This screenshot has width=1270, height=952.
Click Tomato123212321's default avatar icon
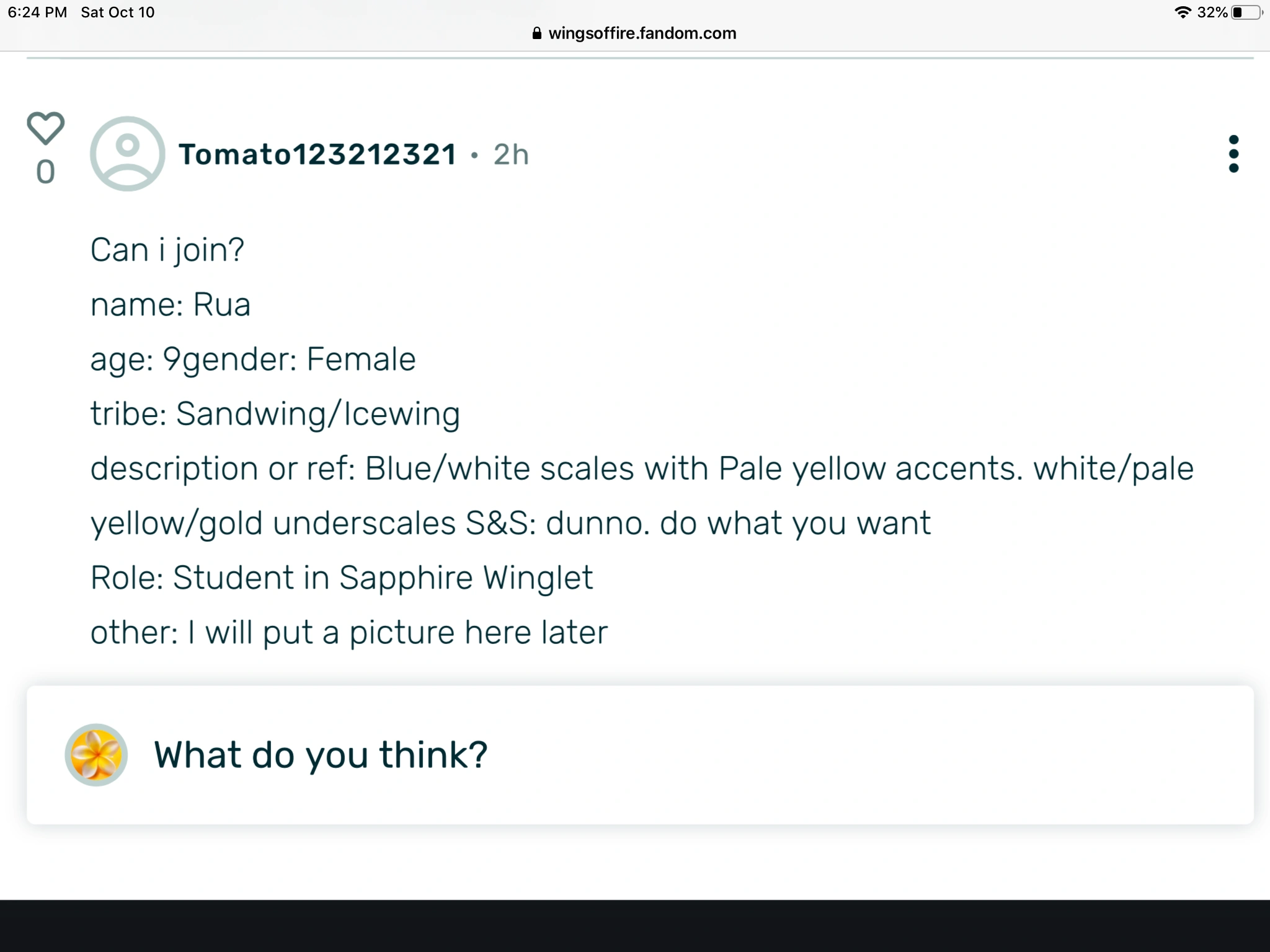(128, 154)
